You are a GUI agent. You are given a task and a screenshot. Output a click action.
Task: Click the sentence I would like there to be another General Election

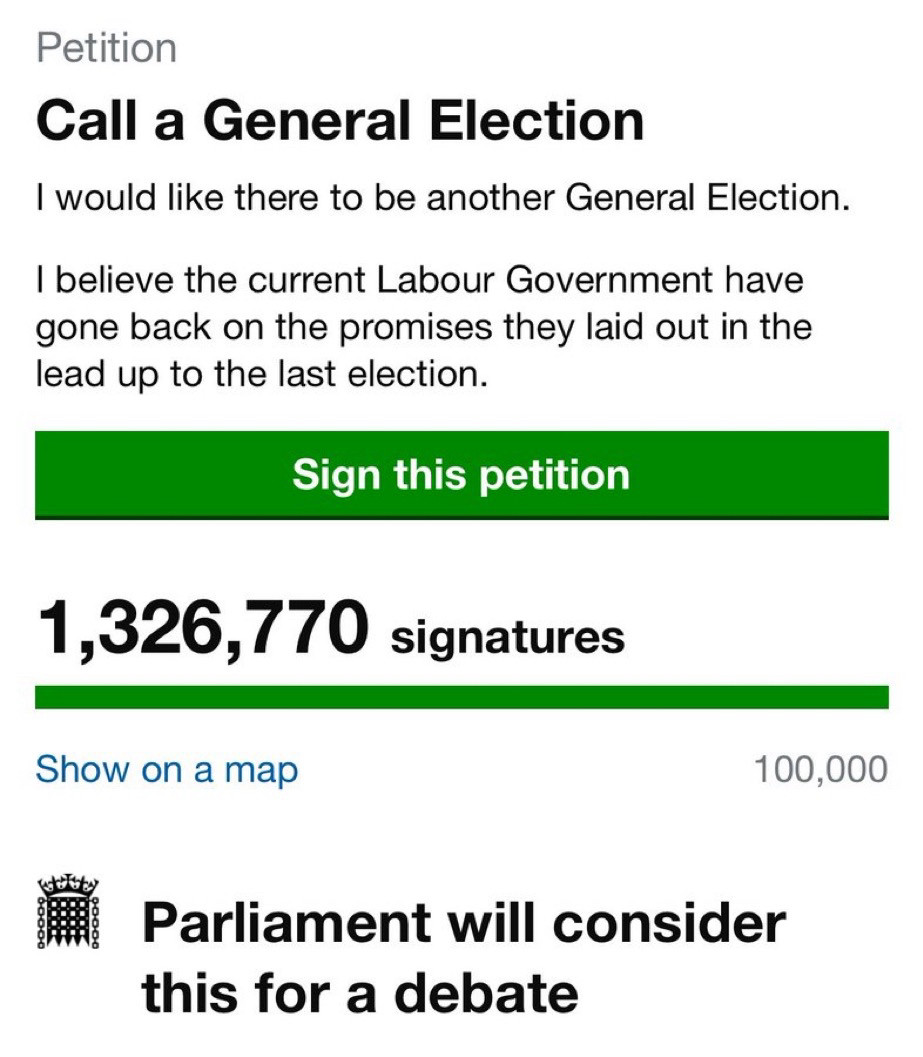pyautogui.click(x=443, y=198)
